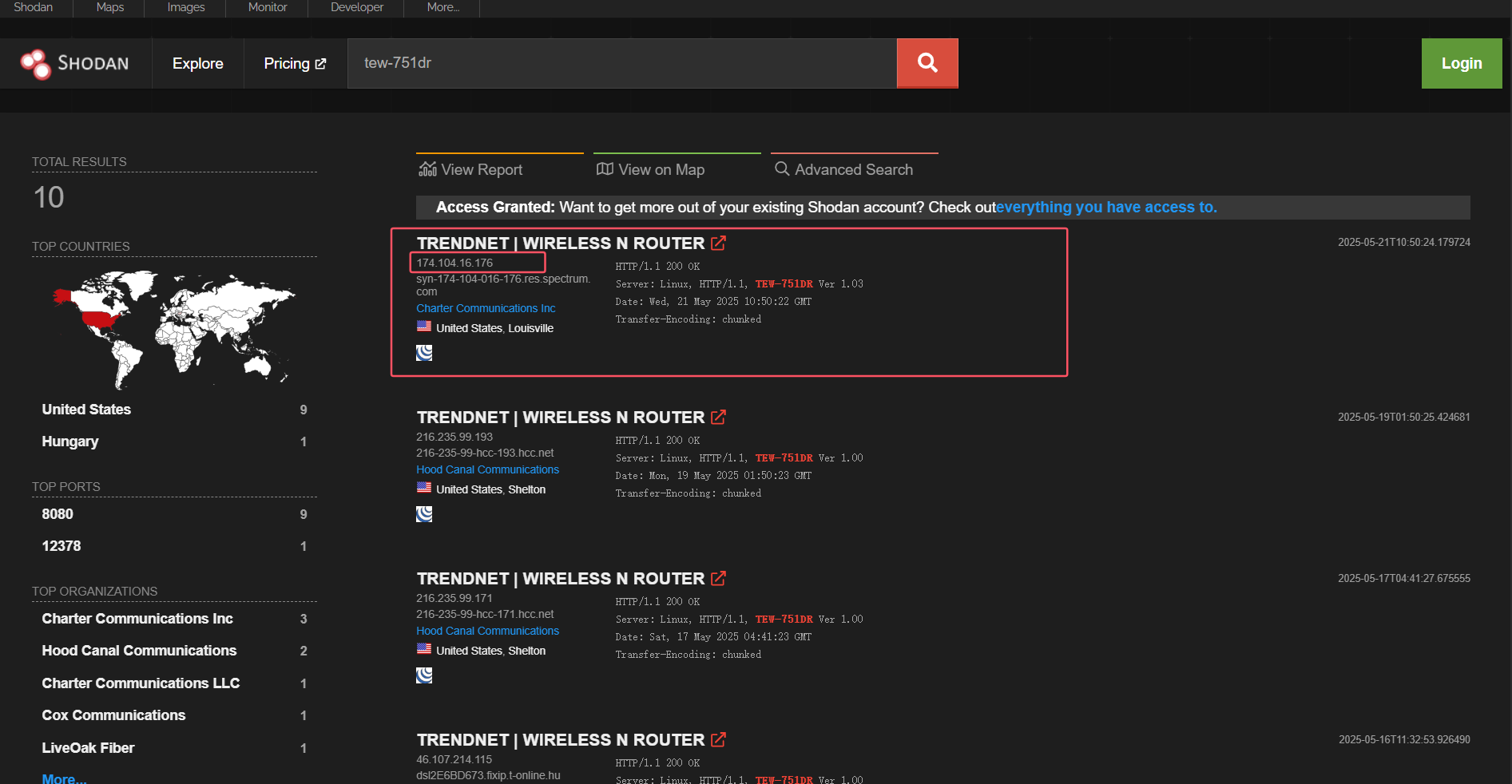Click the Advanced Search magnifier icon
The width and height of the screenshot is (1512, 784).
[x=782, y=168]
